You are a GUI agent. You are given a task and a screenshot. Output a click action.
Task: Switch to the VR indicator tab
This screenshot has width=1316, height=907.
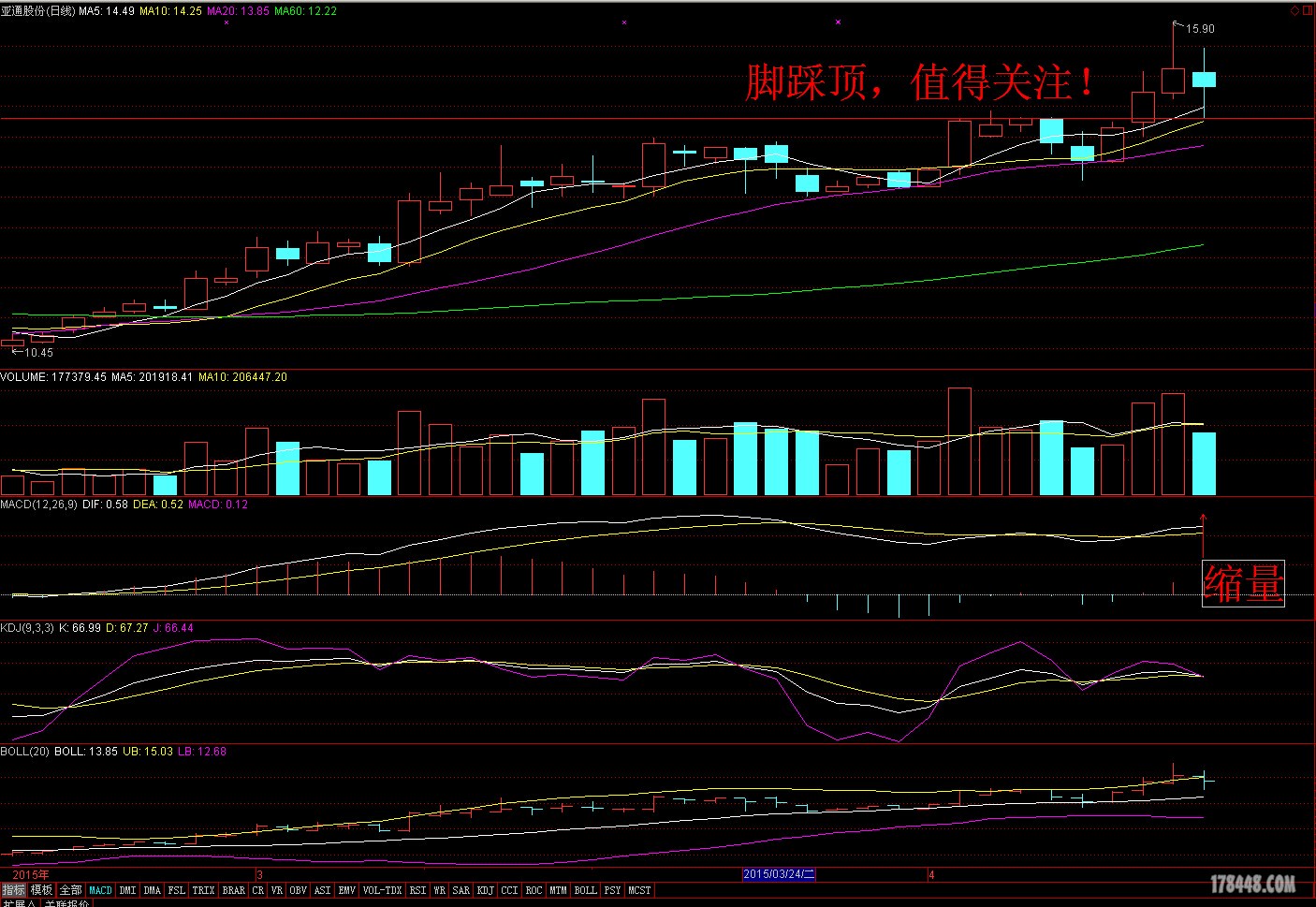[277, 890]
